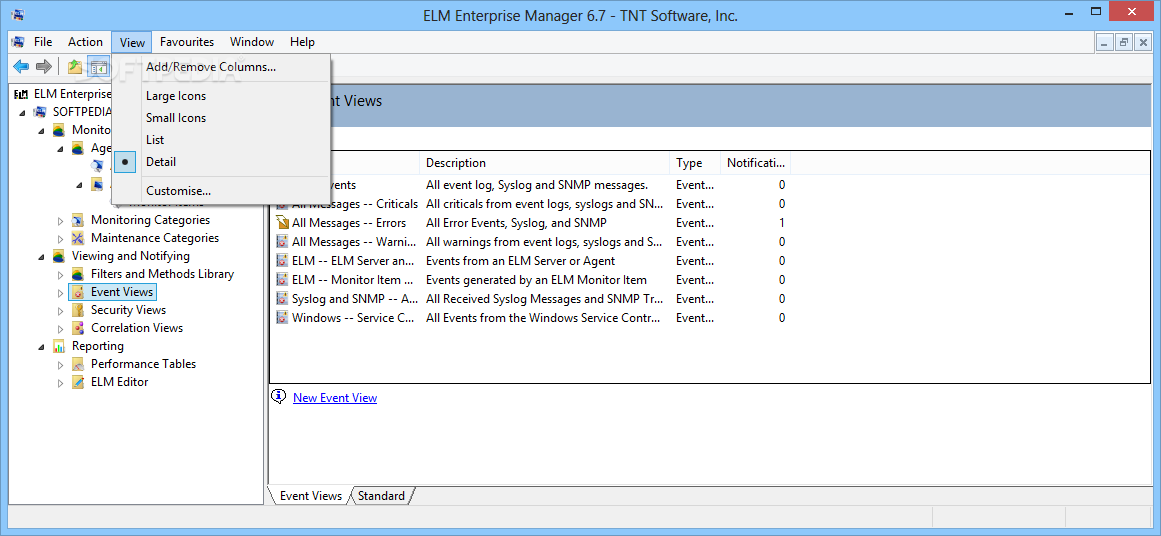The width and height of the screenshot is (1161, 536).
Task: Click the Viewing and Notifying icon
Action: pos(59,256)
